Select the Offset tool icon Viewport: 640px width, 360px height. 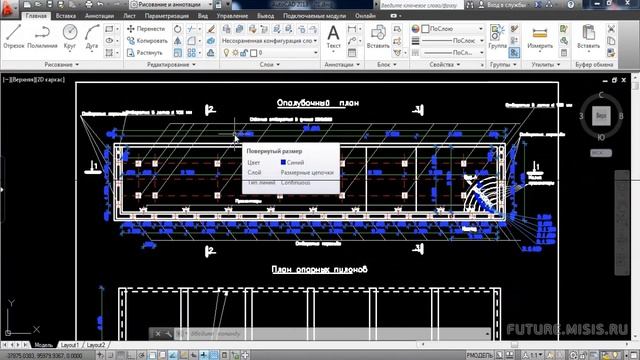[x=211, y=53]
